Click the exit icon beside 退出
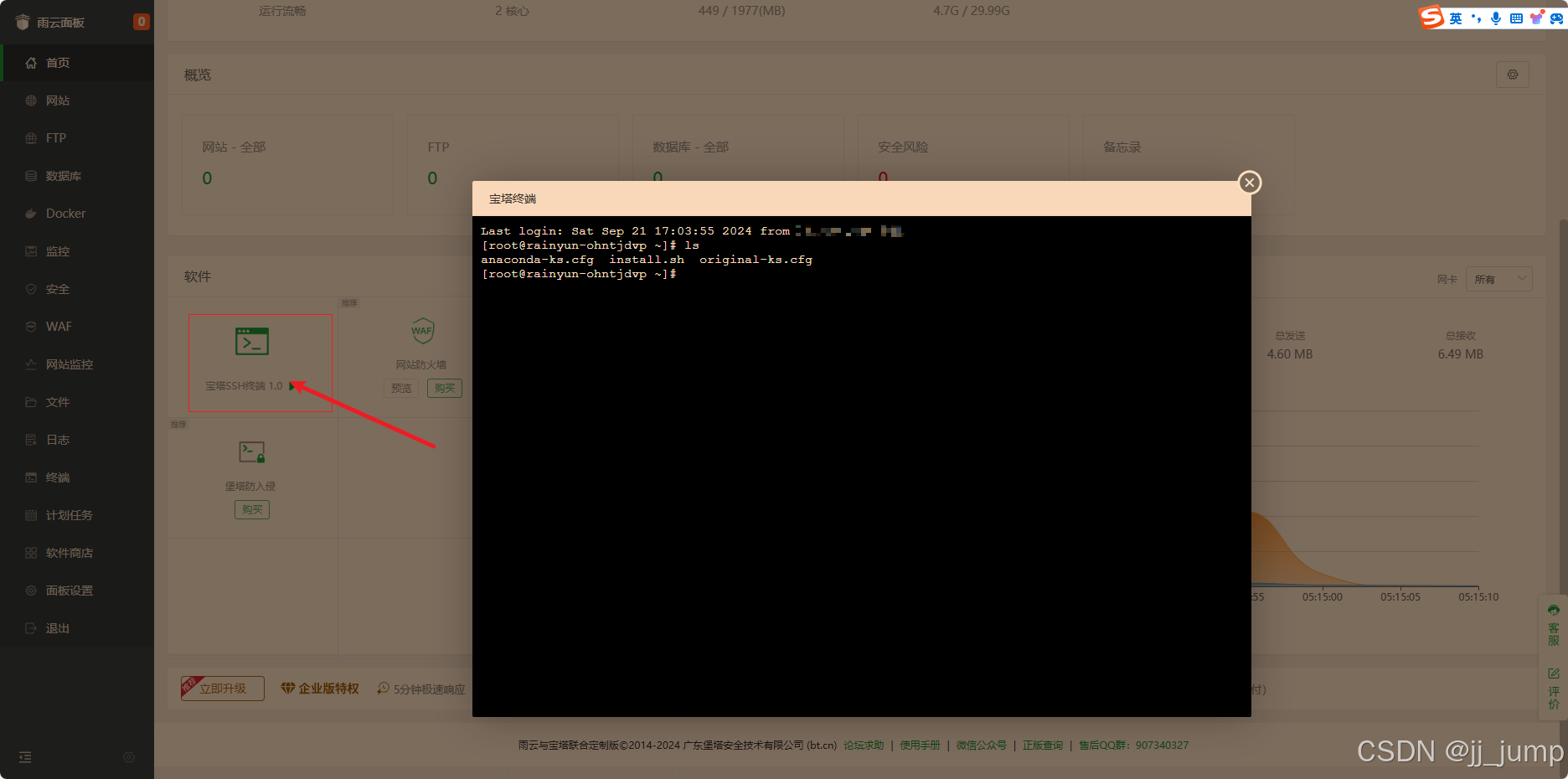Viewport: 1568px width, 779px height. tap(31, 628)
